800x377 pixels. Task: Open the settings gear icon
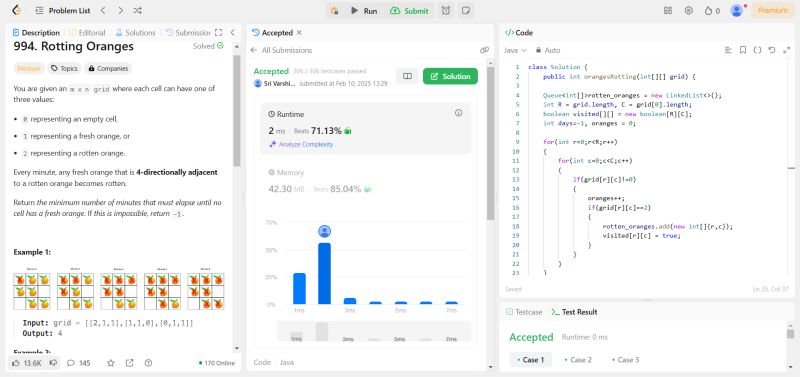pos(689,10)
